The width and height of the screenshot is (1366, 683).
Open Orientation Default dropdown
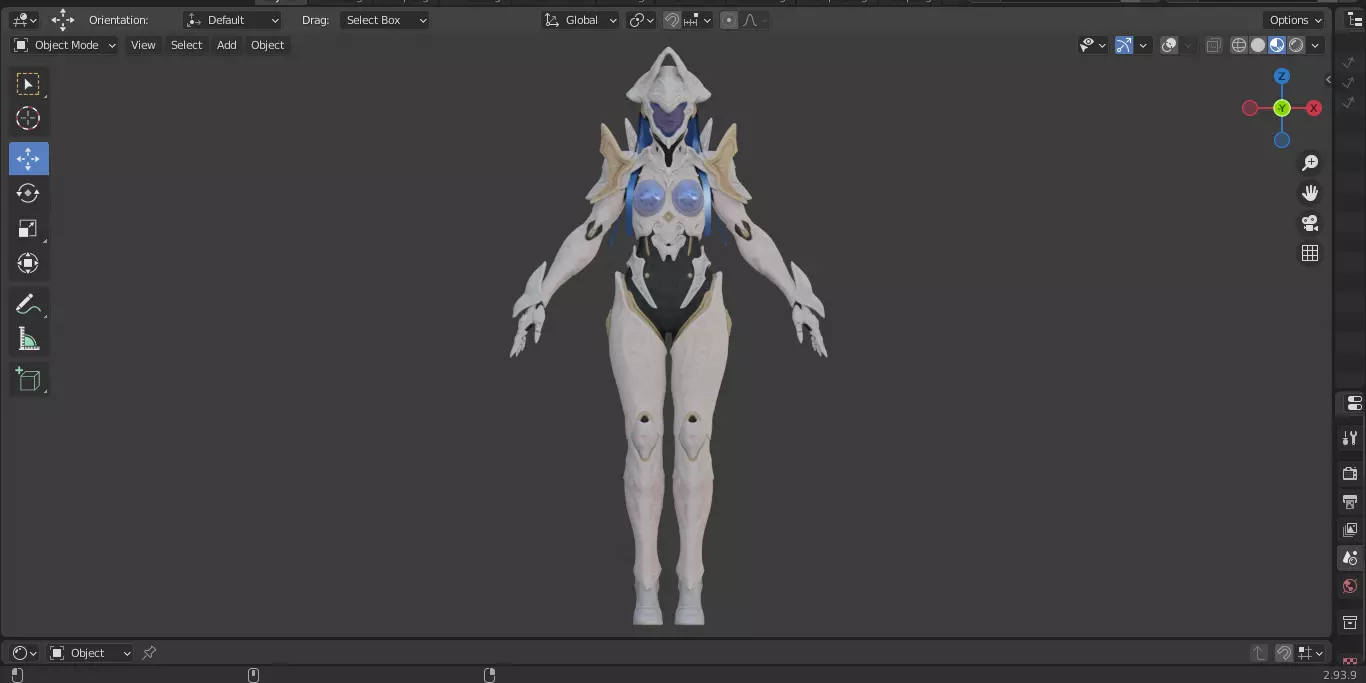tap(233, 20)
